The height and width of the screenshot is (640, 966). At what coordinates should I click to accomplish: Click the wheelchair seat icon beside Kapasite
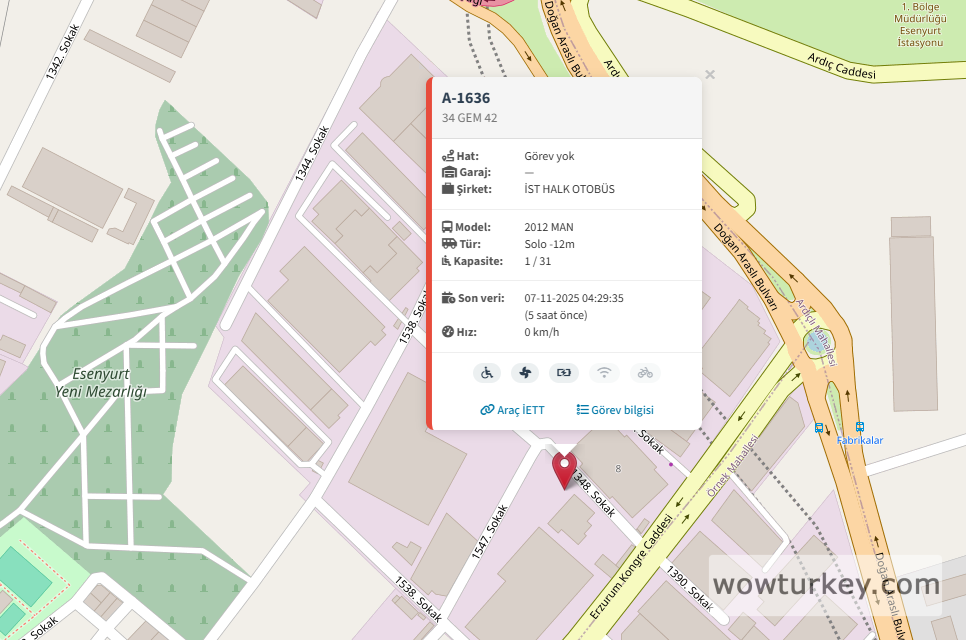coord(447,261)
